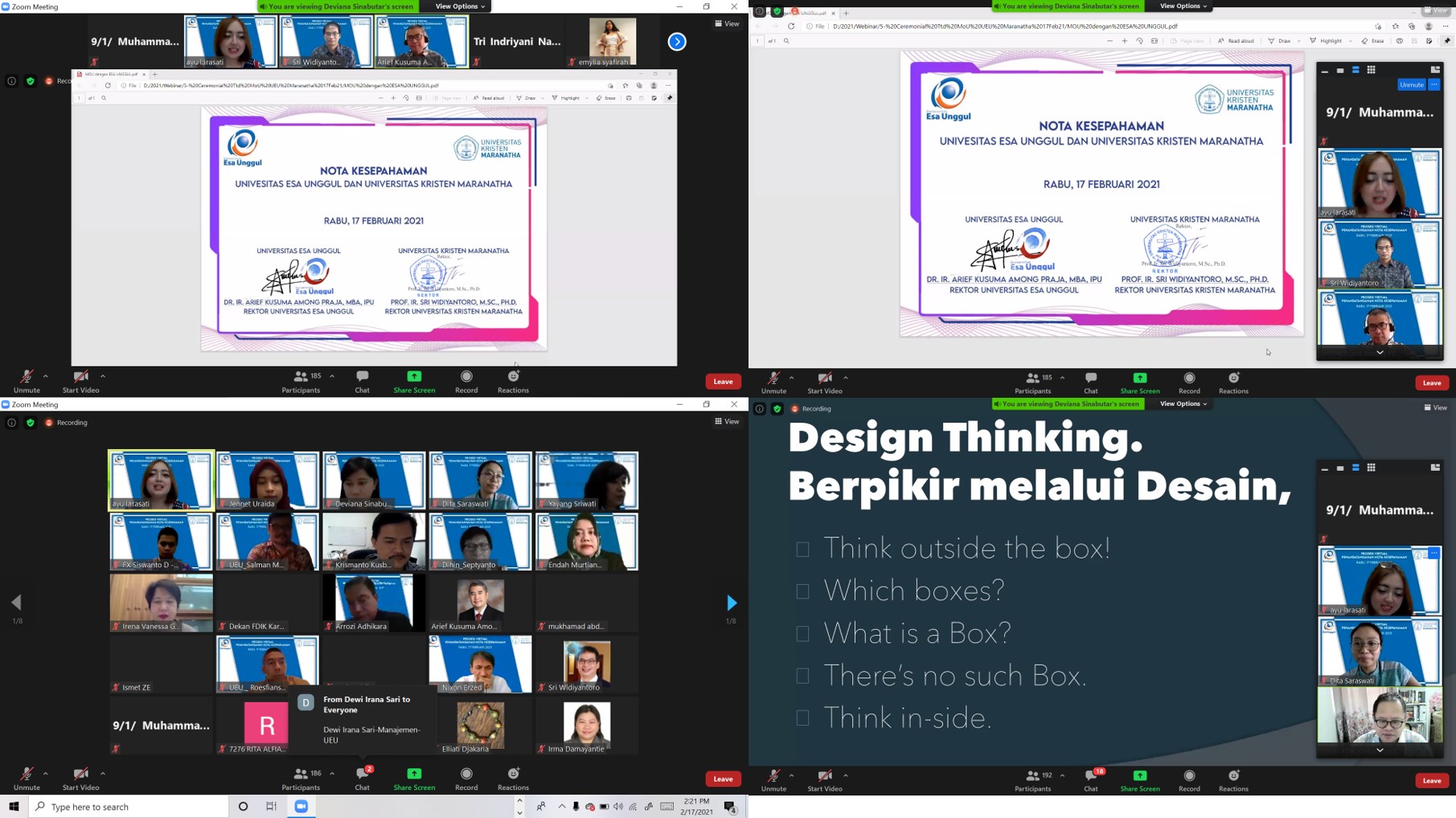The width and height of the screenshot is (1456, 818).
Task: Click Leave beside the full-size MOU document
Action: click(x=1432, y=382)
